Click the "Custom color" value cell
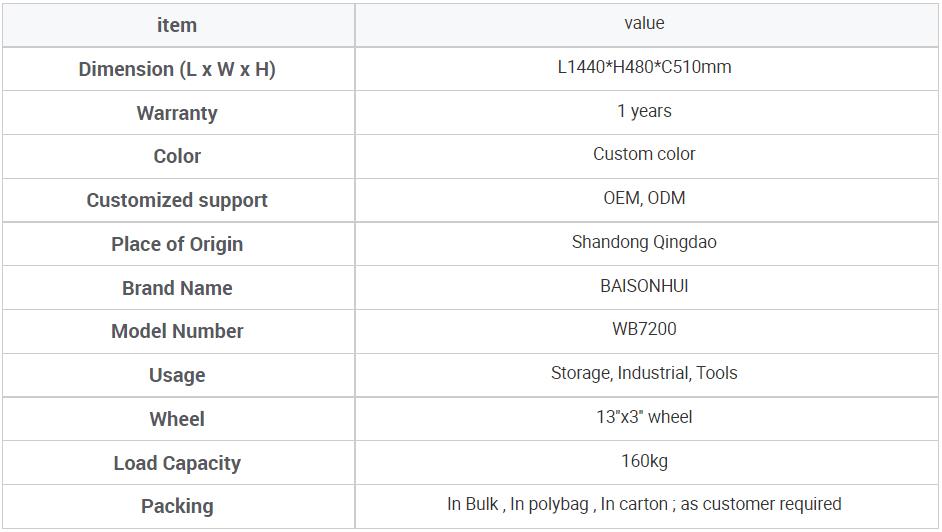Viewport: 942px width, 532px height. 644,154
